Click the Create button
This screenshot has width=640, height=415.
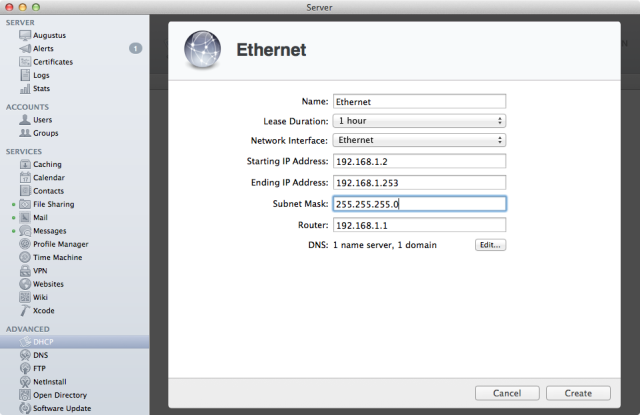(x=578, y=393)
